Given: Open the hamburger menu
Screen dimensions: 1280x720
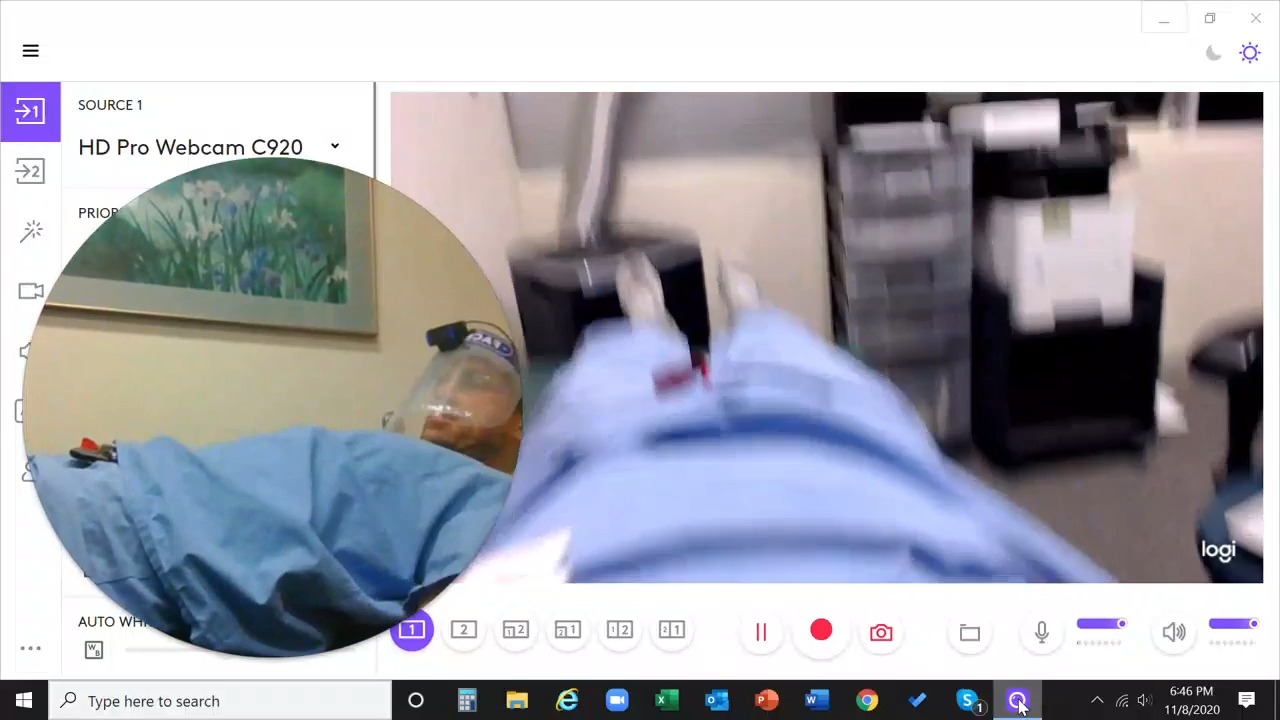Looking at the screenshot, I should [30, 50].
